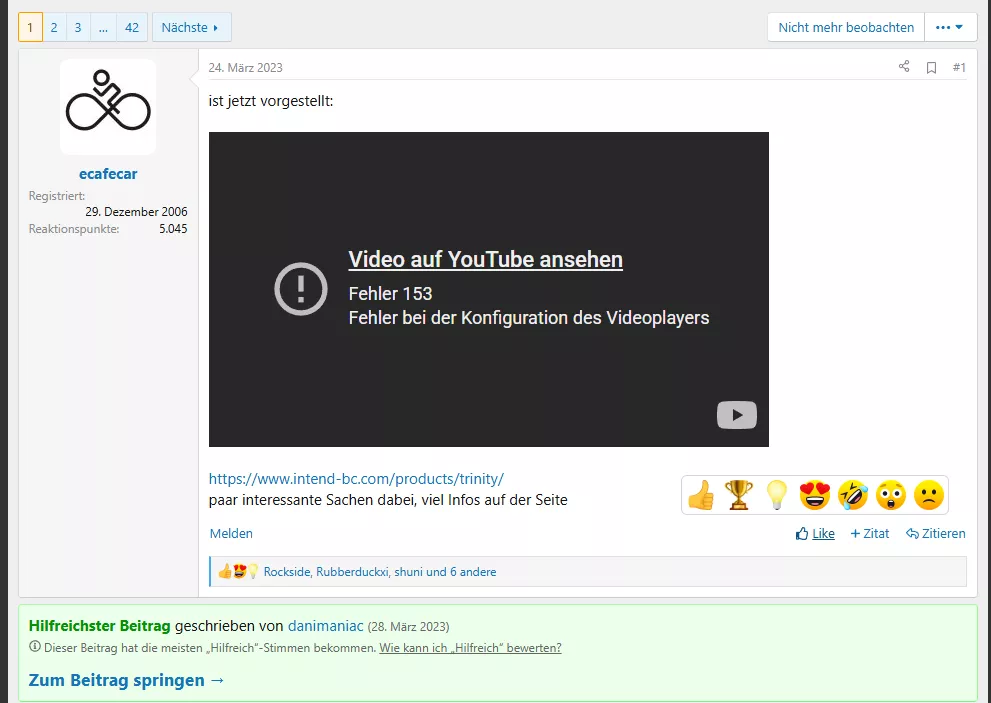Click 'Zum Beitrag springen' link
This screenshot has height=703, width=991.
[127, 680]
